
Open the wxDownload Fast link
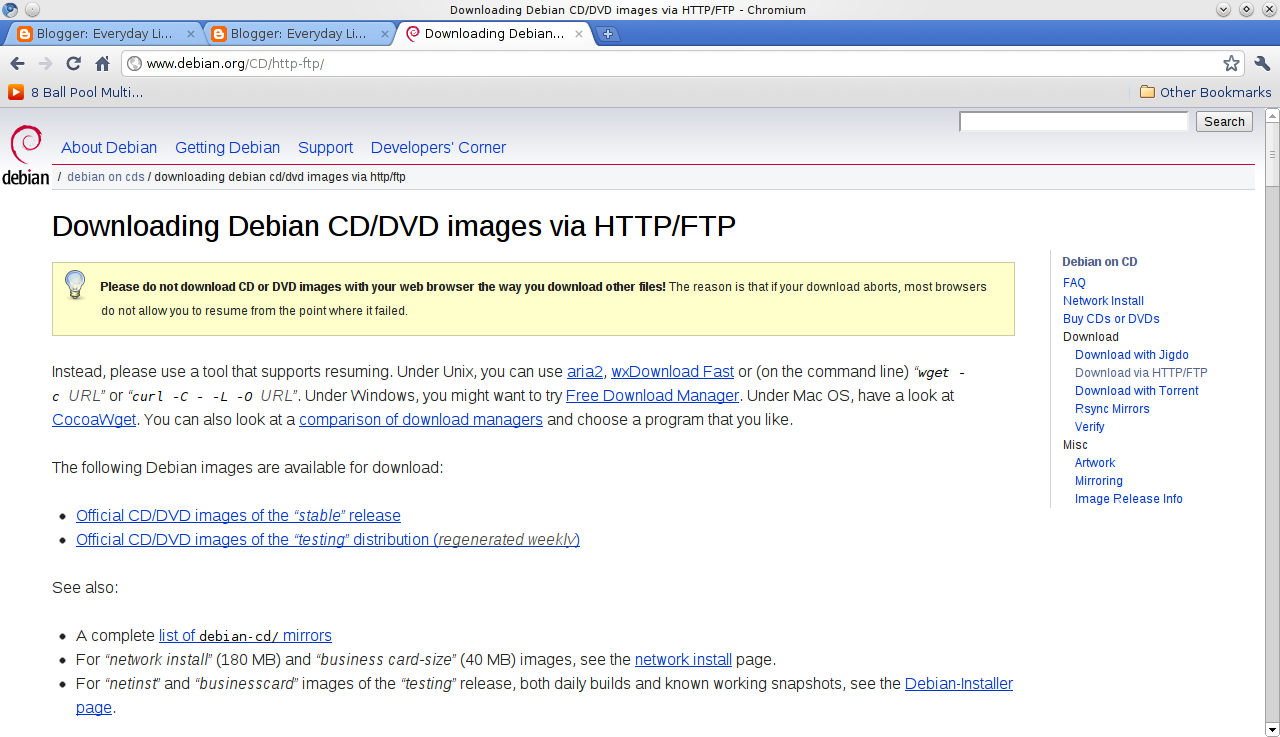pyautogui.click(x=672, y=372)
